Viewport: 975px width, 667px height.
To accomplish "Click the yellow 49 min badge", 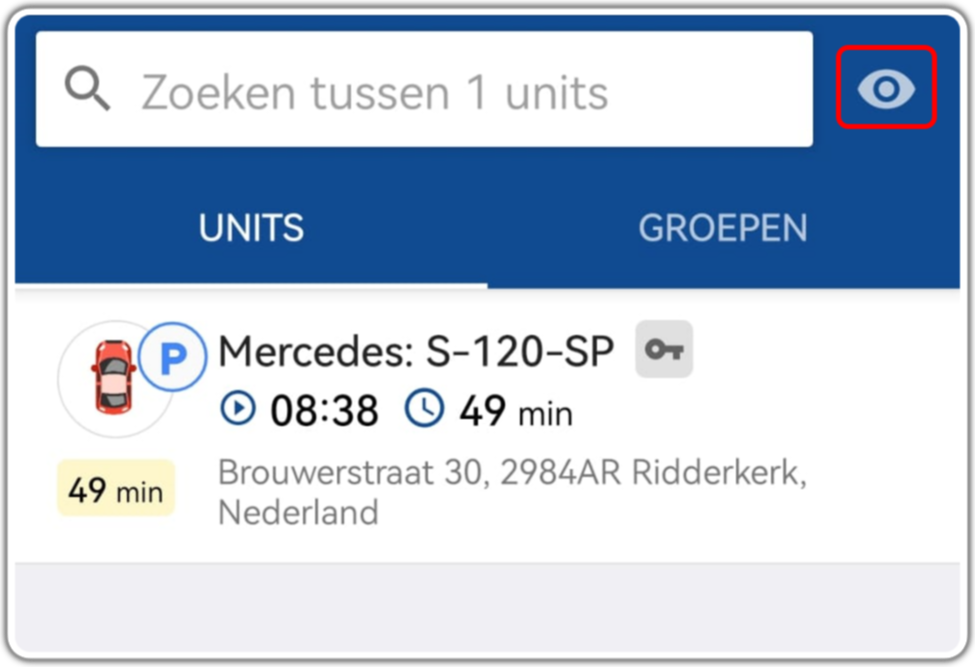I will pos(116,489).
